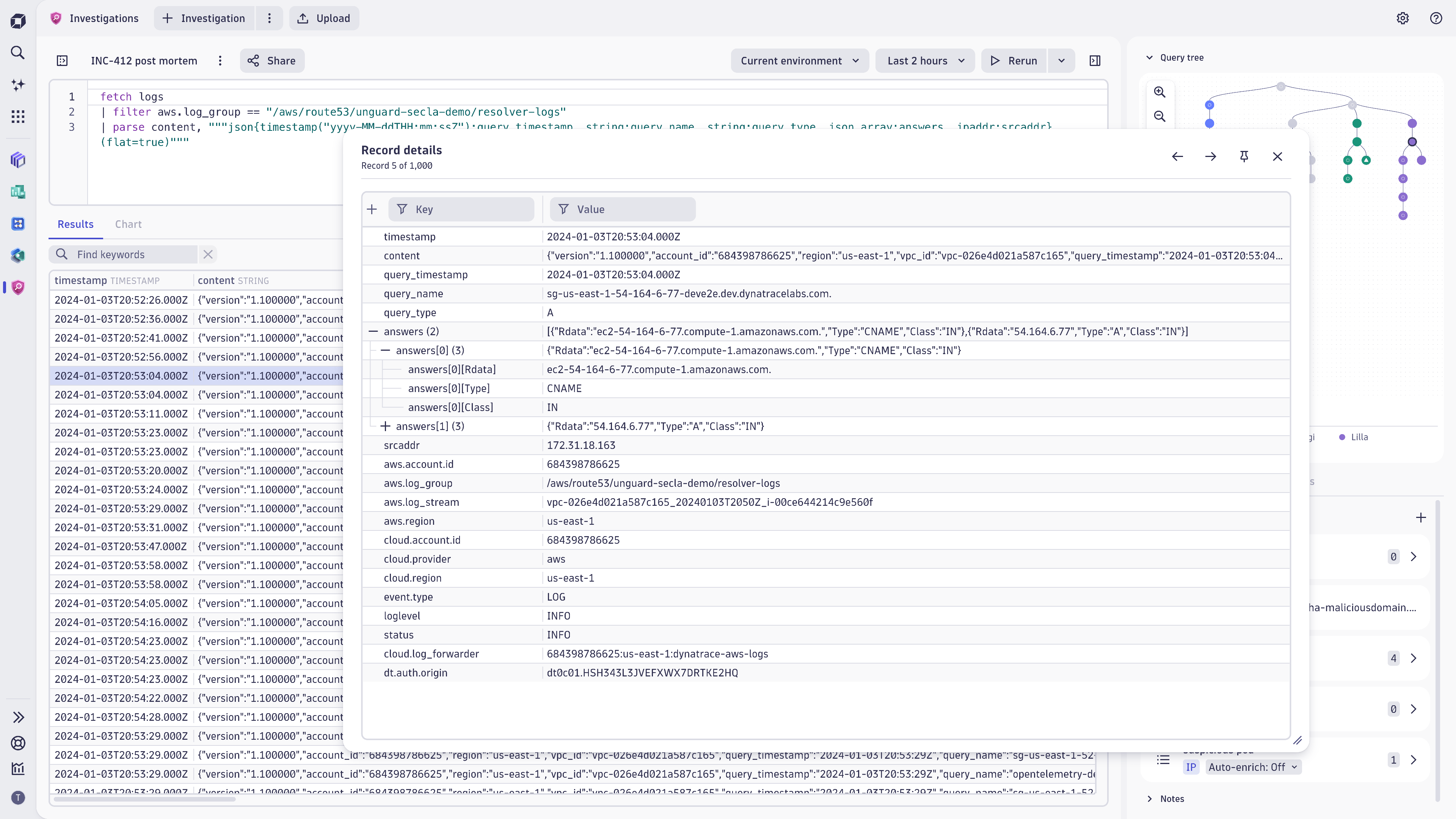Toggle the right side panel icon
1456x819 pixels.
click(x=1095, y=61)
